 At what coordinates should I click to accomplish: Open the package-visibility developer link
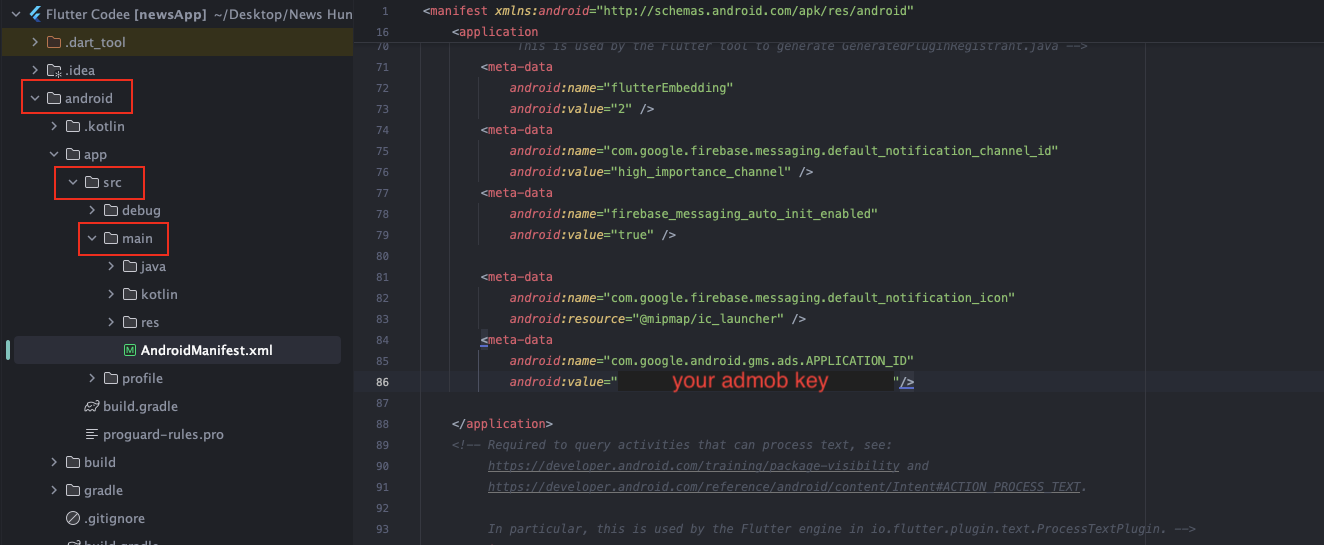(x=693, y=466)
